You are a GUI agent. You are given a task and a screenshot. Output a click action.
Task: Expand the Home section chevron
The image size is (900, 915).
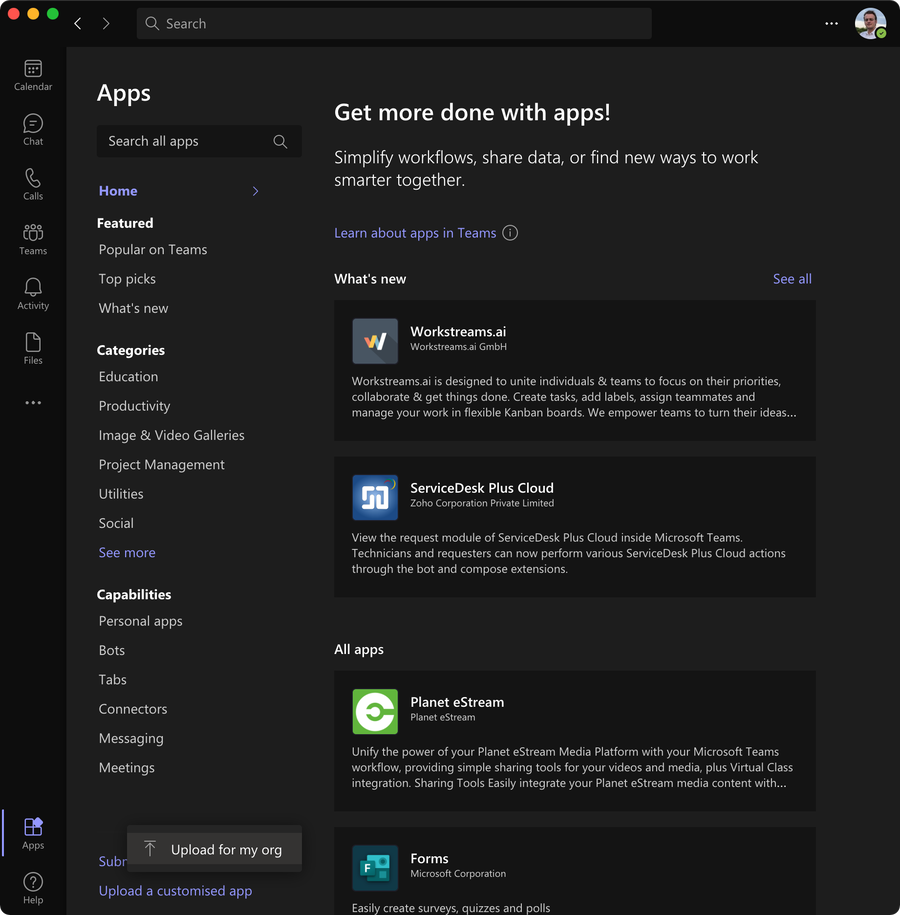tap(254, 190)
